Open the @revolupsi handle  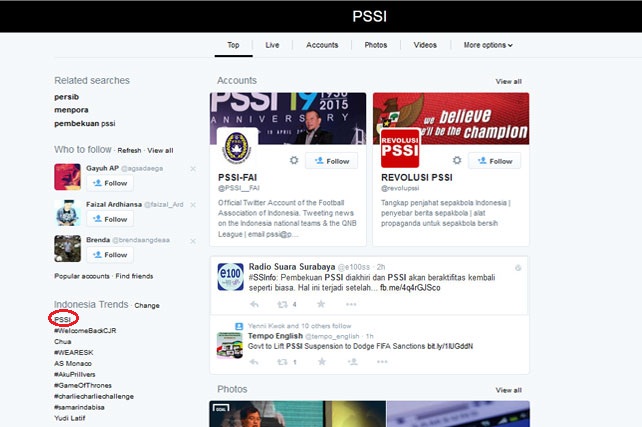click(400, 188)
